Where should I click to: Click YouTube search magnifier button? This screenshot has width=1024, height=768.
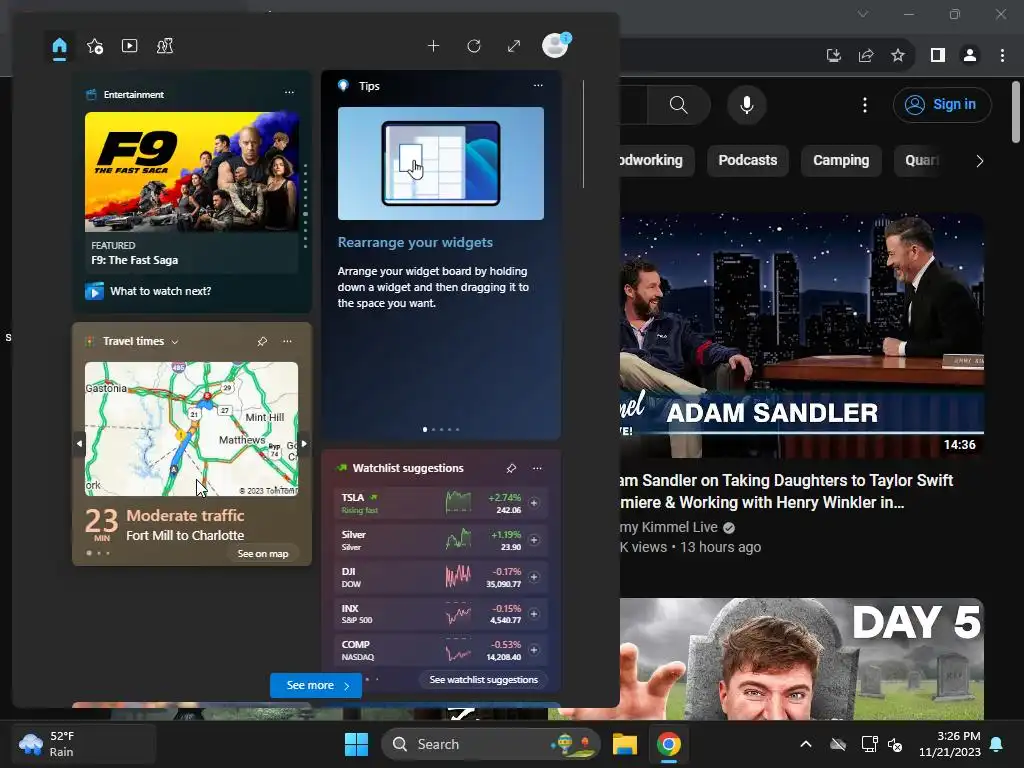coord(679,104)
